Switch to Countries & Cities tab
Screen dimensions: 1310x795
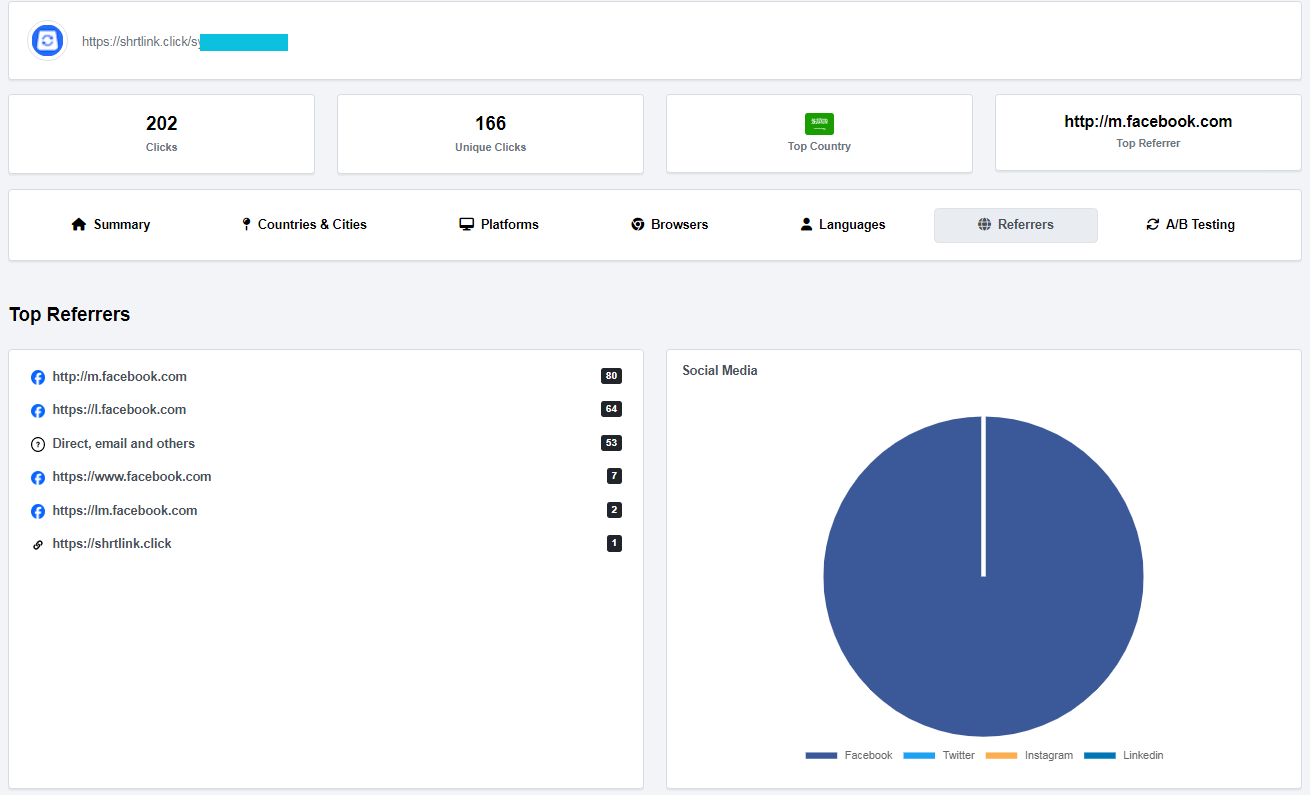304,225
